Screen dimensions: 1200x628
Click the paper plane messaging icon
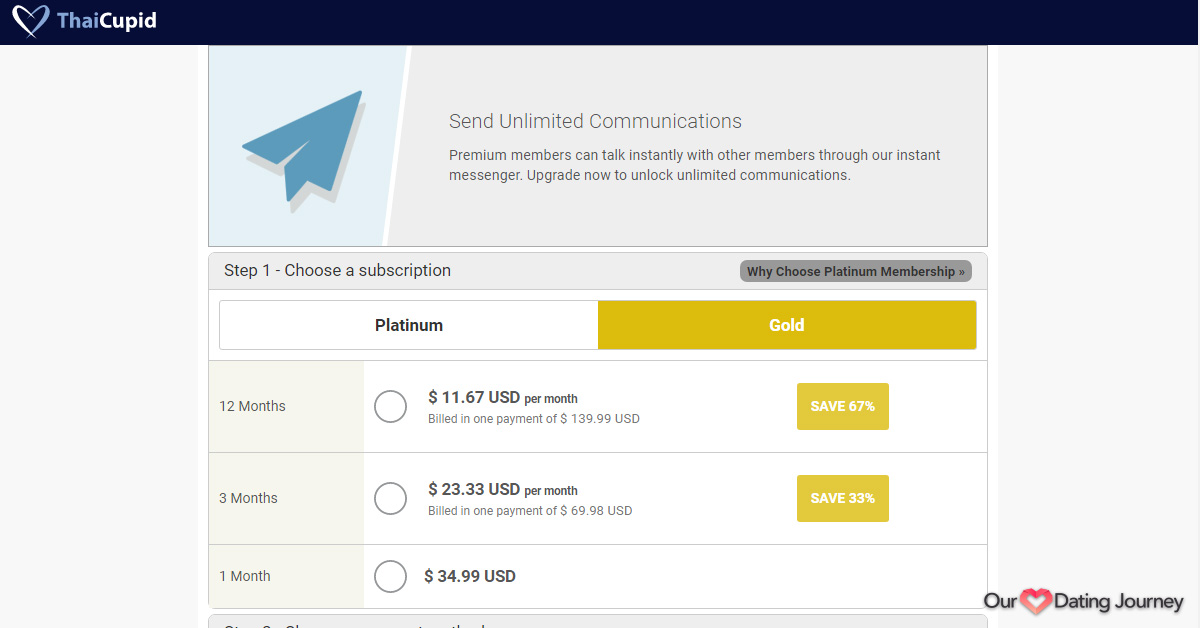[x=304, y=147]
